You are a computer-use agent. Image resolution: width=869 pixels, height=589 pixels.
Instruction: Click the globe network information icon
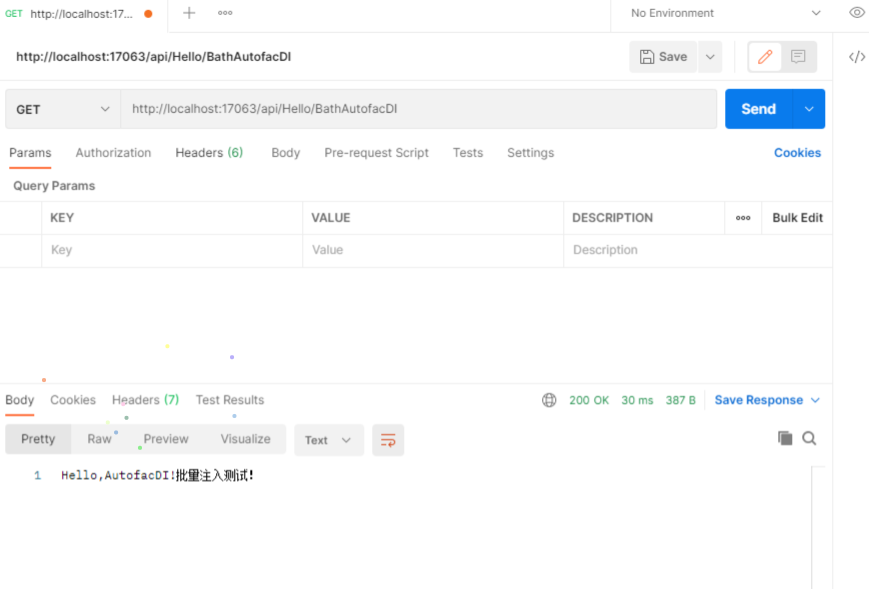point(549,400)
